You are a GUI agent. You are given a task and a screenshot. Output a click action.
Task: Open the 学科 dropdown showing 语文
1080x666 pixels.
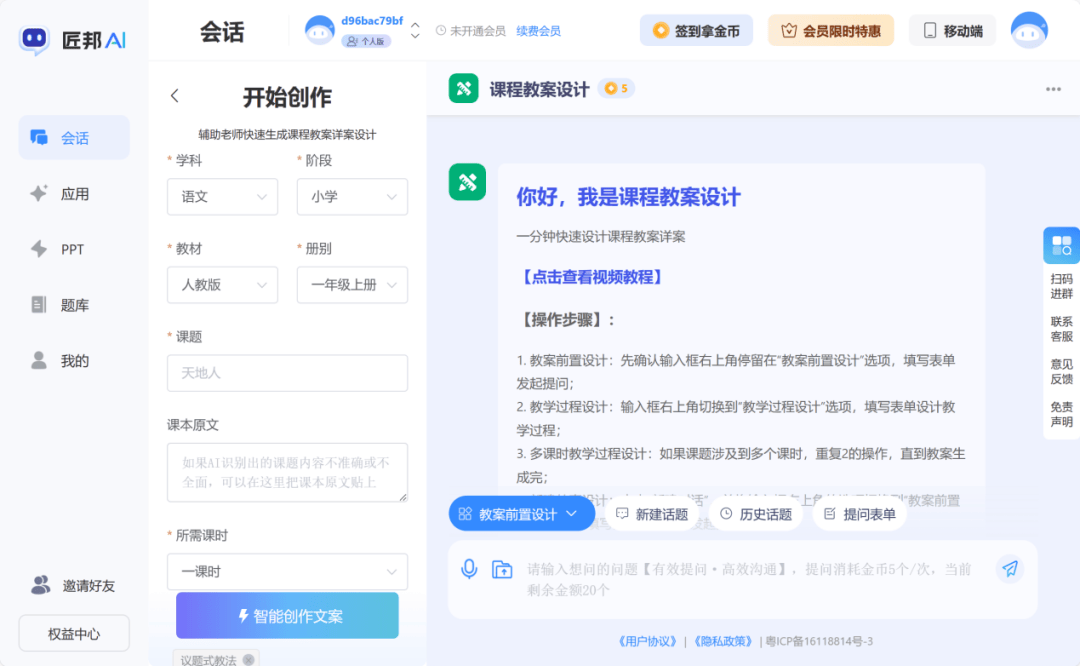[222, 197]
